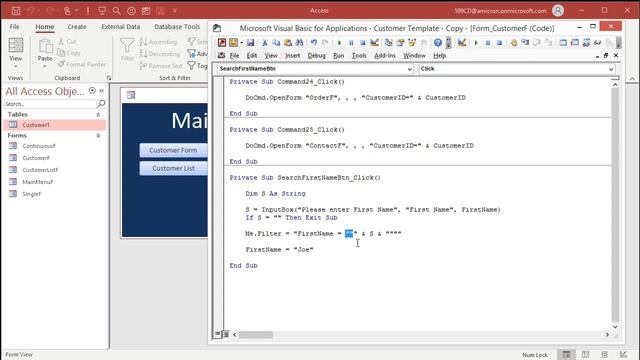Viewport: 640px width, 360px height.
Task: Select the Database Tools ribbon tab
Action: pos(177,27)
